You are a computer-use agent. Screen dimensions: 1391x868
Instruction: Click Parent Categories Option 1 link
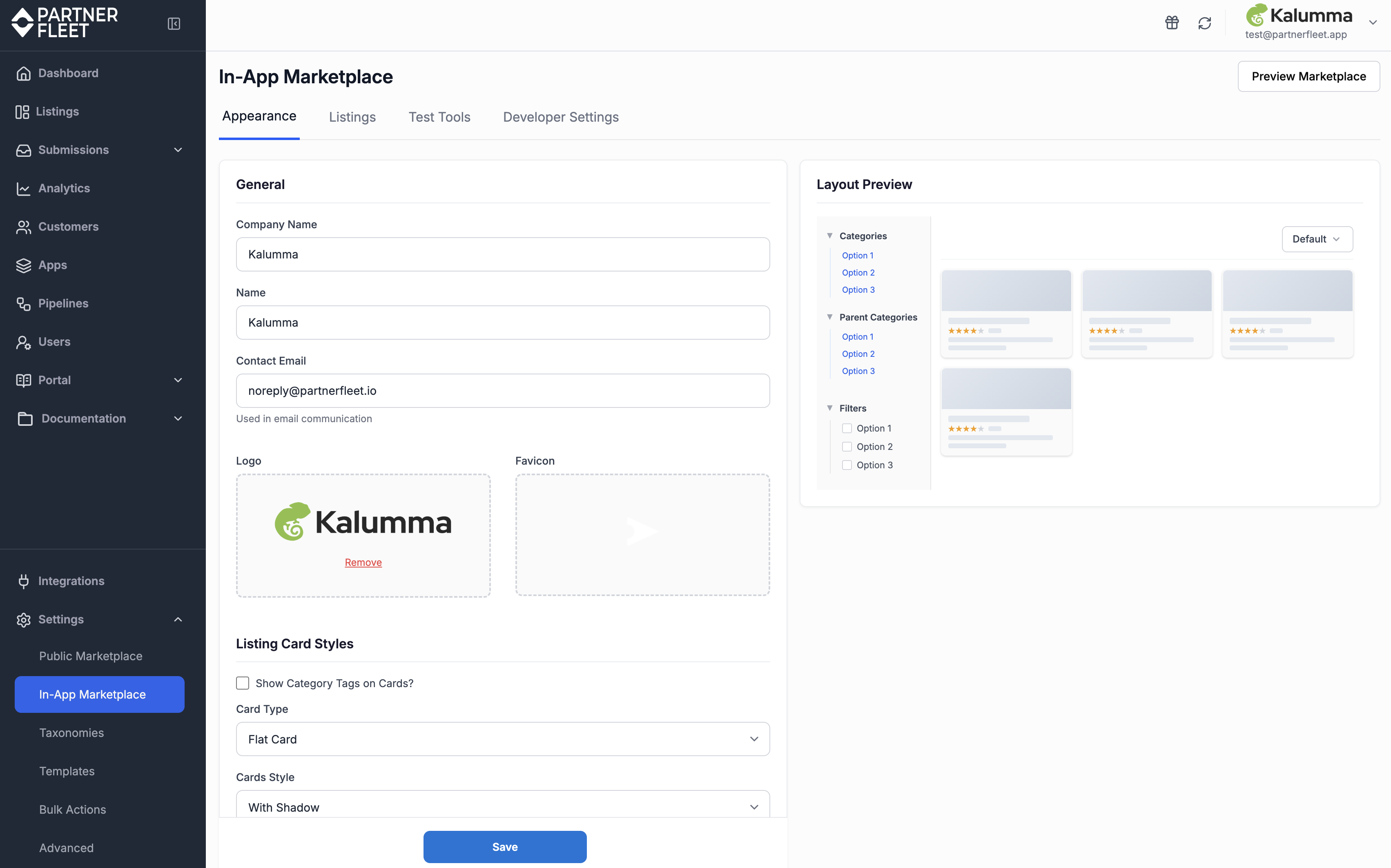click(858, 337)
